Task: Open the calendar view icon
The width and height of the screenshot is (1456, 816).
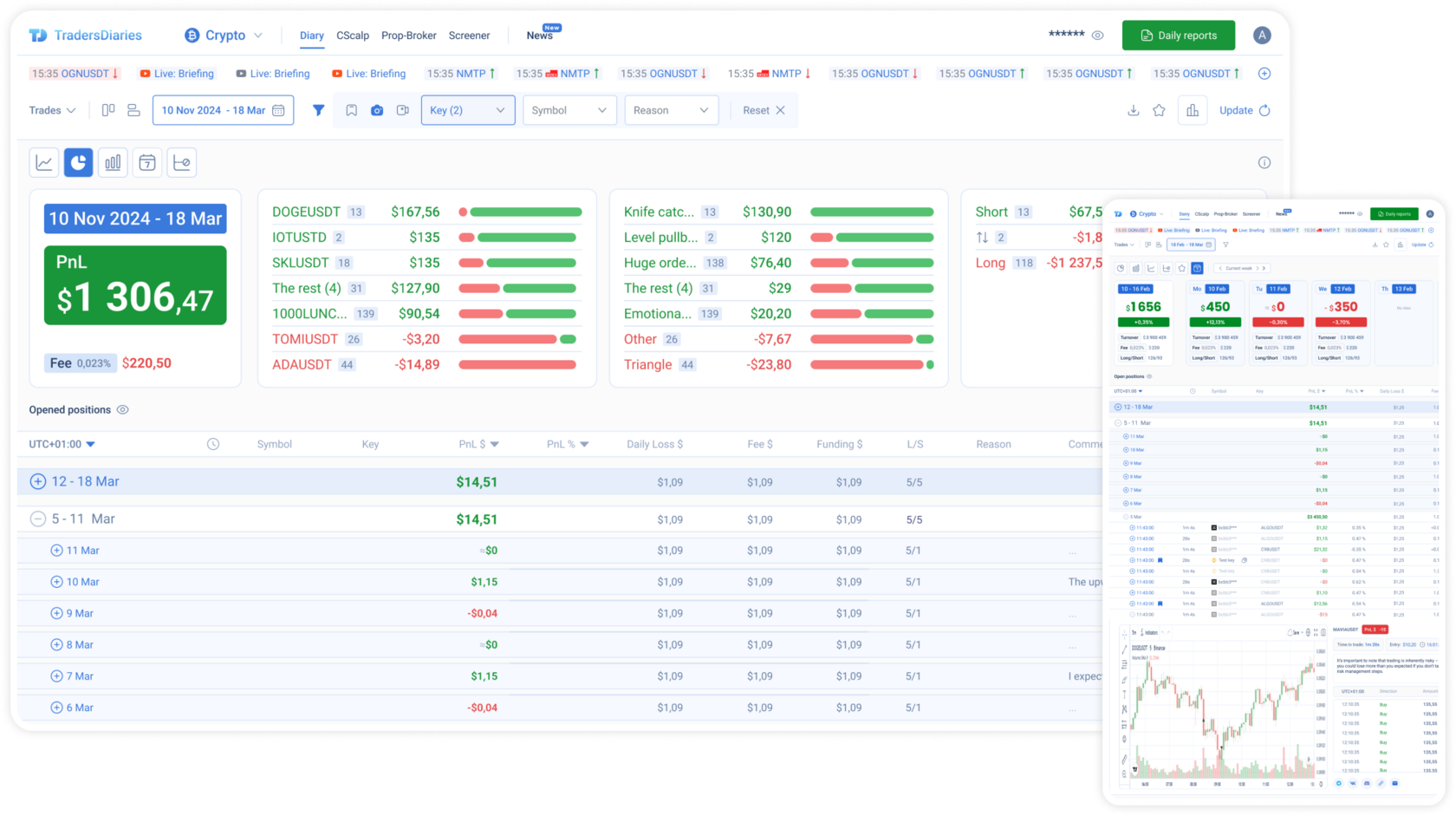Action: pyautogui.click(x=147, y=162)
